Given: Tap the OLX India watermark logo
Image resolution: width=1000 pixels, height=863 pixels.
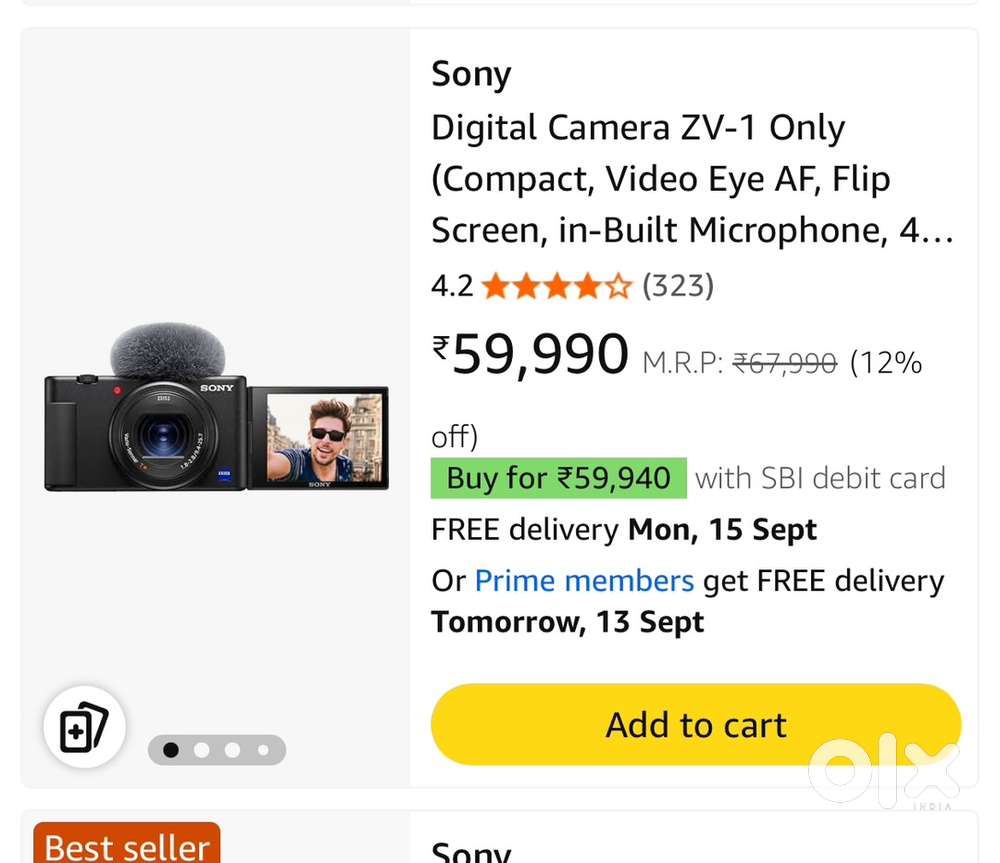Looking at the screenshot, I should pos(884,772).
